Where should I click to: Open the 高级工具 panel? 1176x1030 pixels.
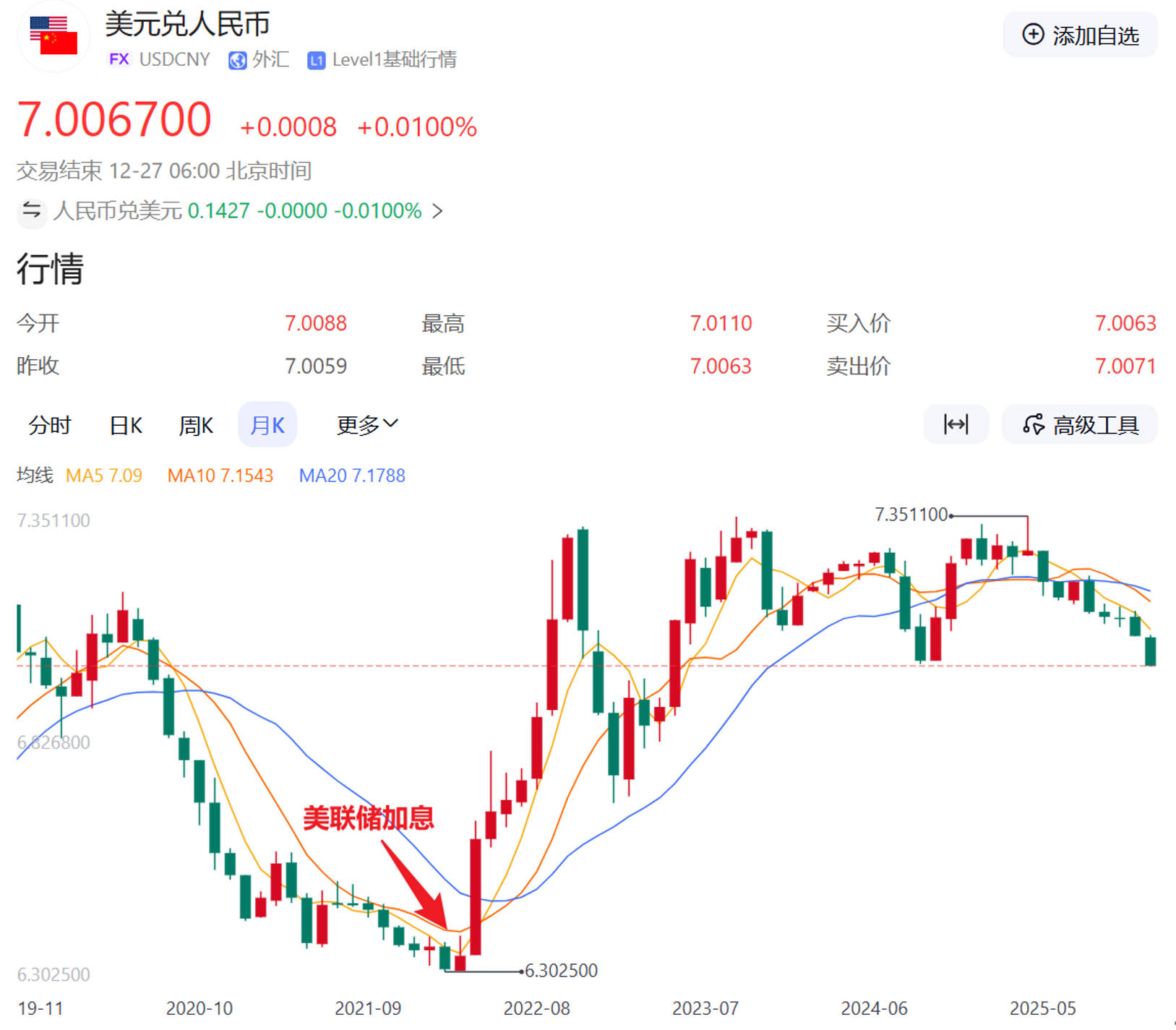point(1095,425)
